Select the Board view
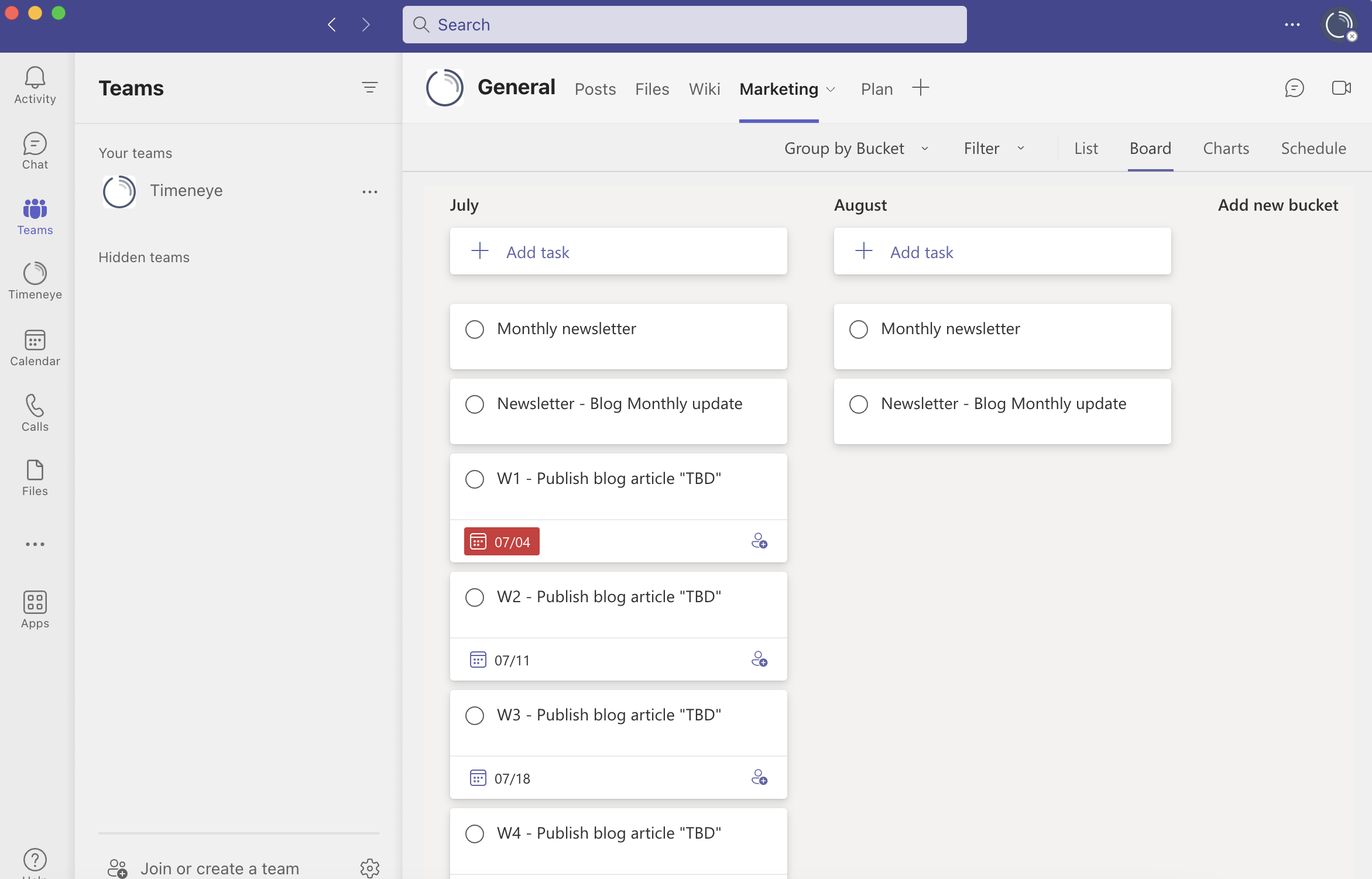 [1150, 149]
